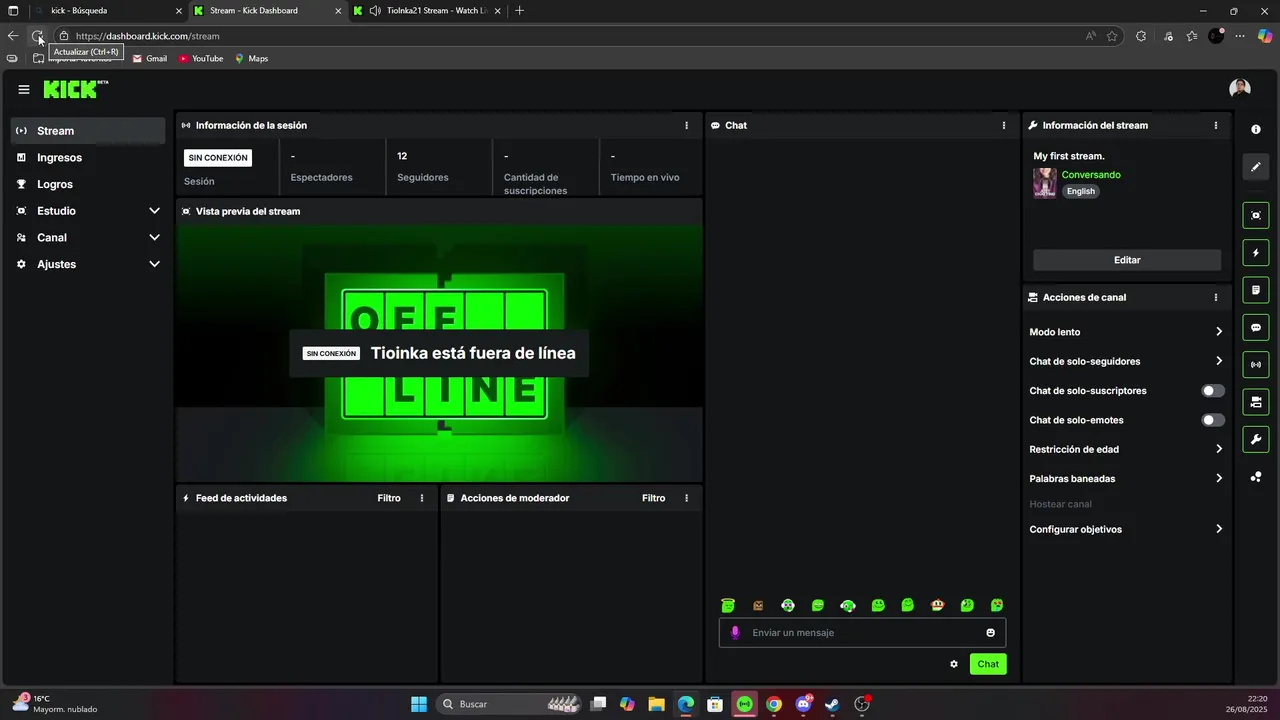The image size is (1280, 720).
Task: Open options menu of Feed de actividades
Action: [x=422, y=498]
